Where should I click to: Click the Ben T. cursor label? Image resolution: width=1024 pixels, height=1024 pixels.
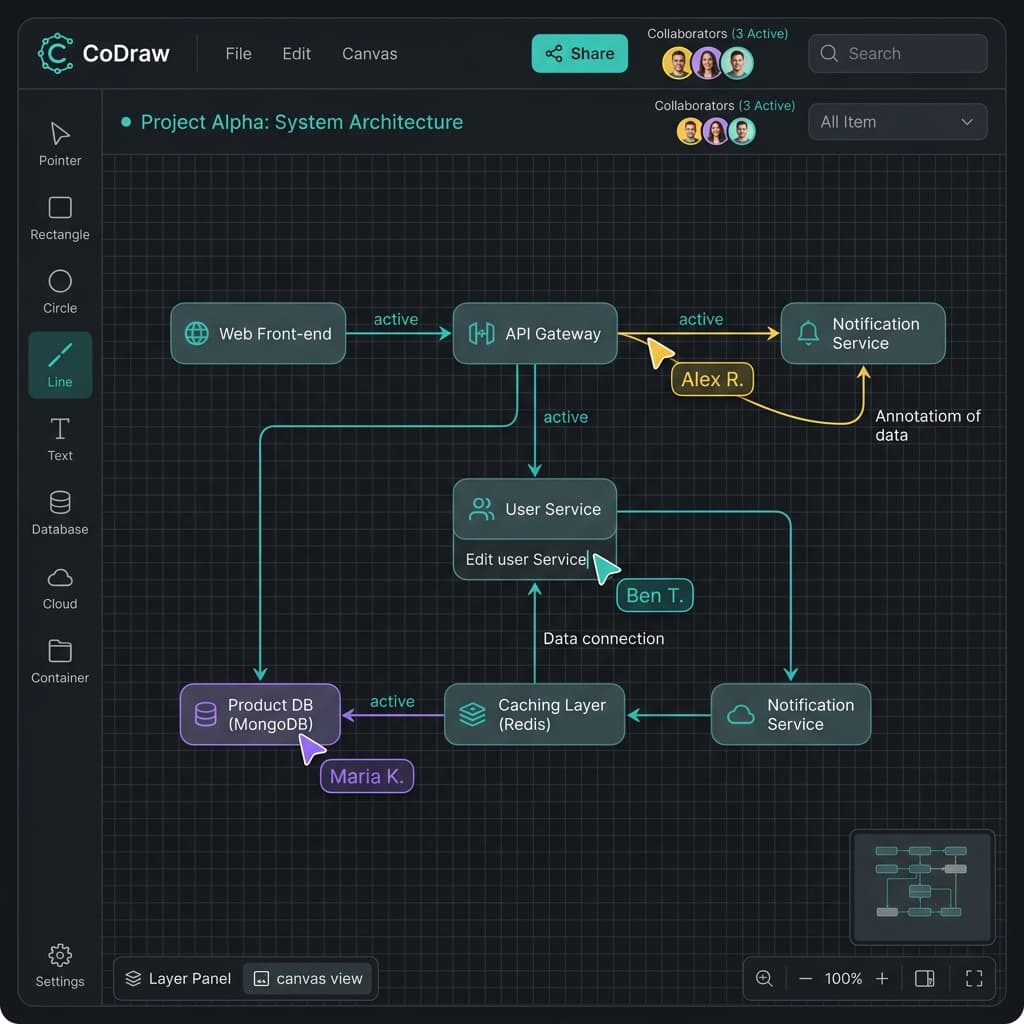pos(654,596)
